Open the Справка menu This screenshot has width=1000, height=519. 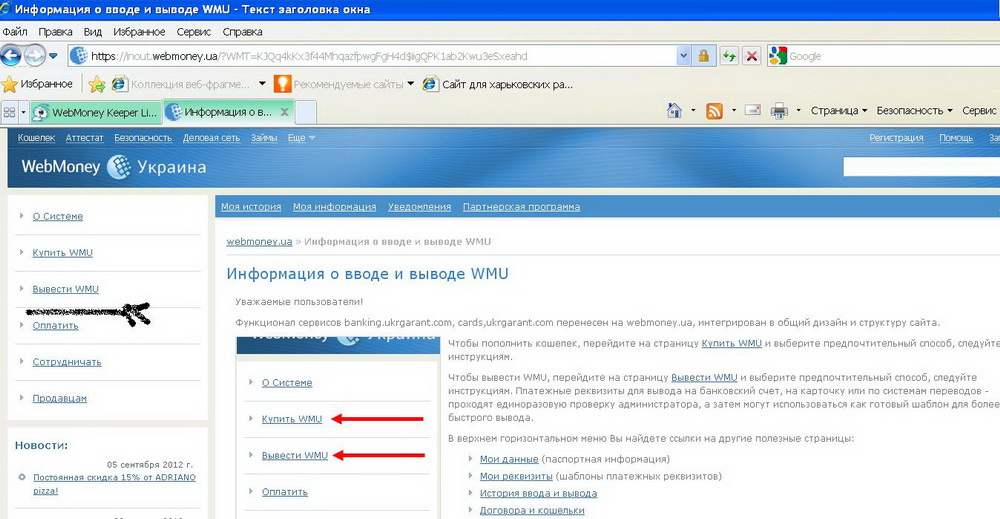click(242, 31)
